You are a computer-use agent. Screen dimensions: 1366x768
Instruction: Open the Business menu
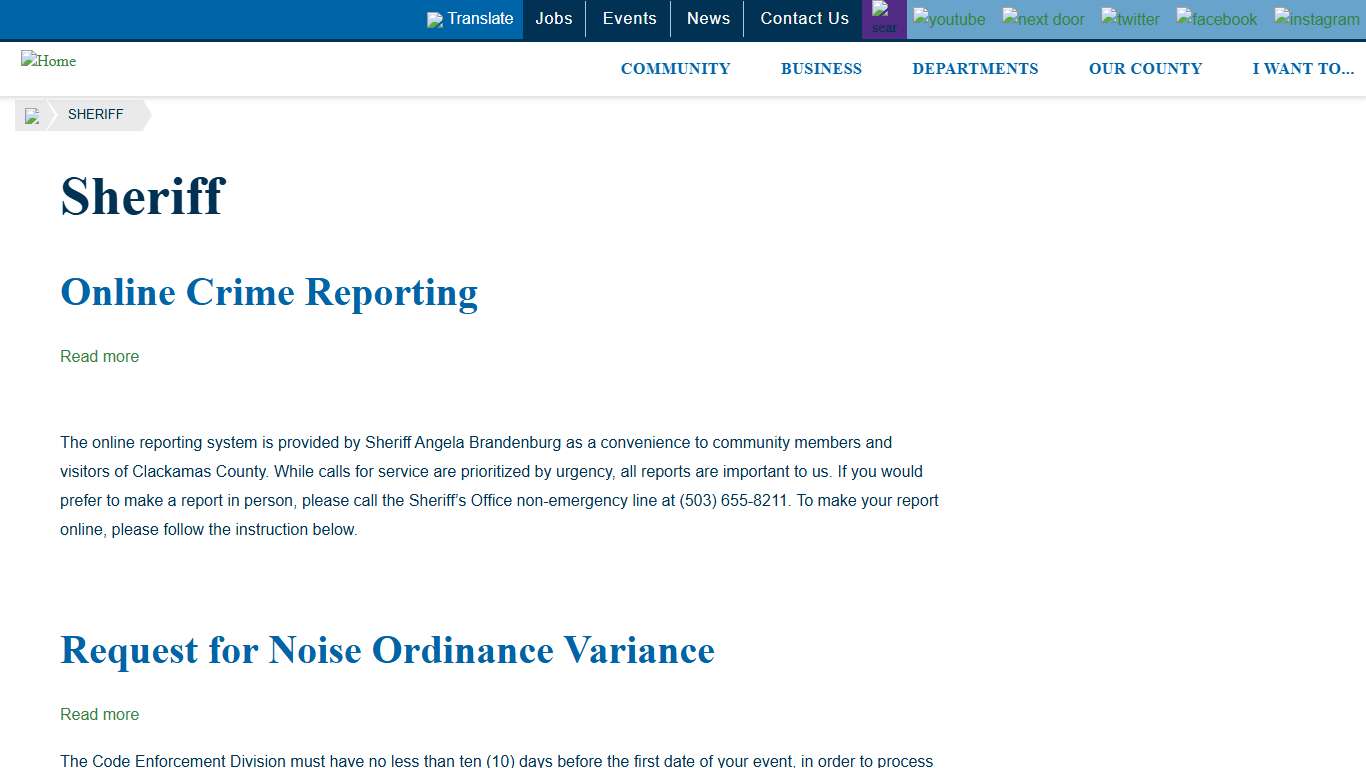pyautogui.click(x=821, y=69)
